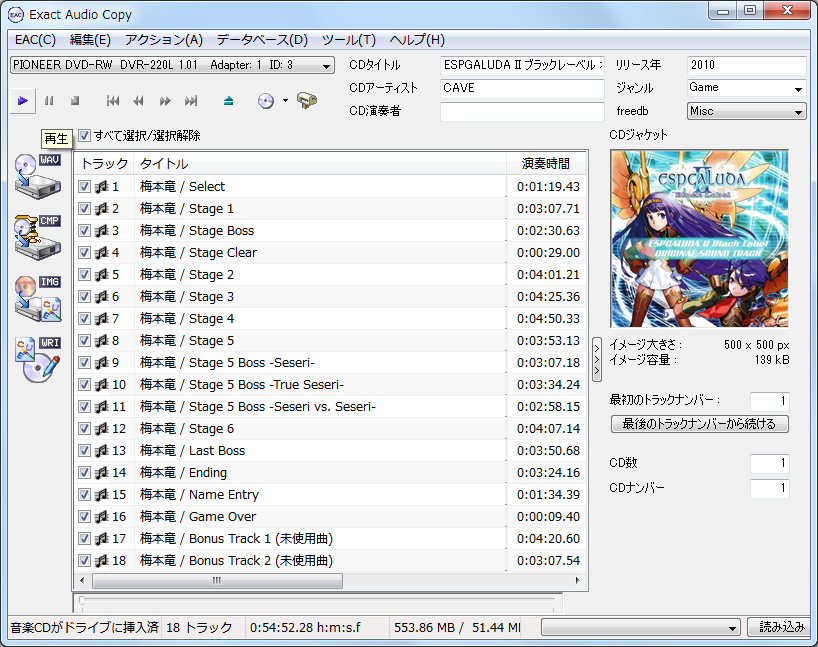The image size is (818, 647).
Task: Click the music note icon of track 12
Action: coord(102,428)
